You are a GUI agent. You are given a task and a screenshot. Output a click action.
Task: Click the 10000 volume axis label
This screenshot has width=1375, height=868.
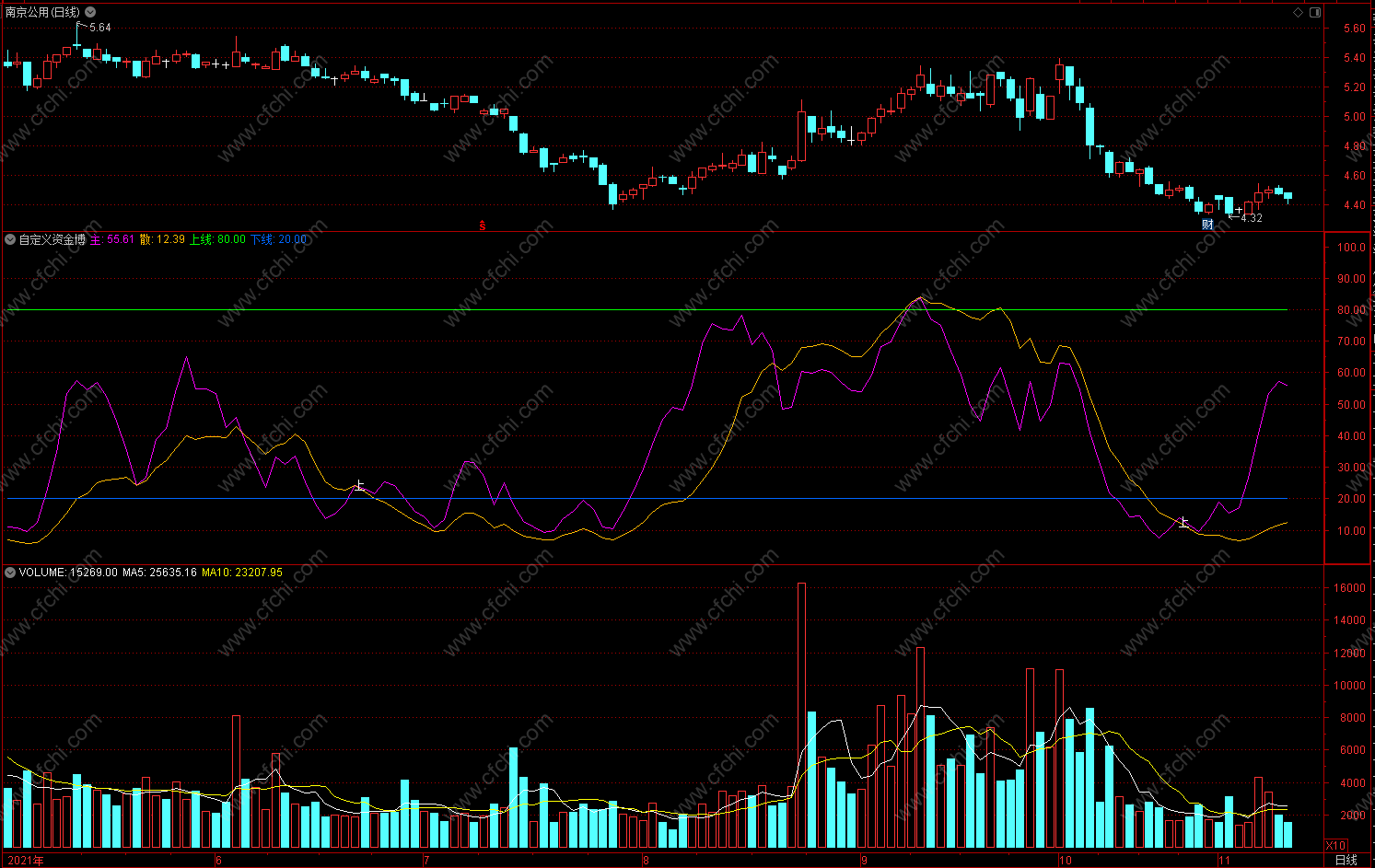(x=1349, y=686)
